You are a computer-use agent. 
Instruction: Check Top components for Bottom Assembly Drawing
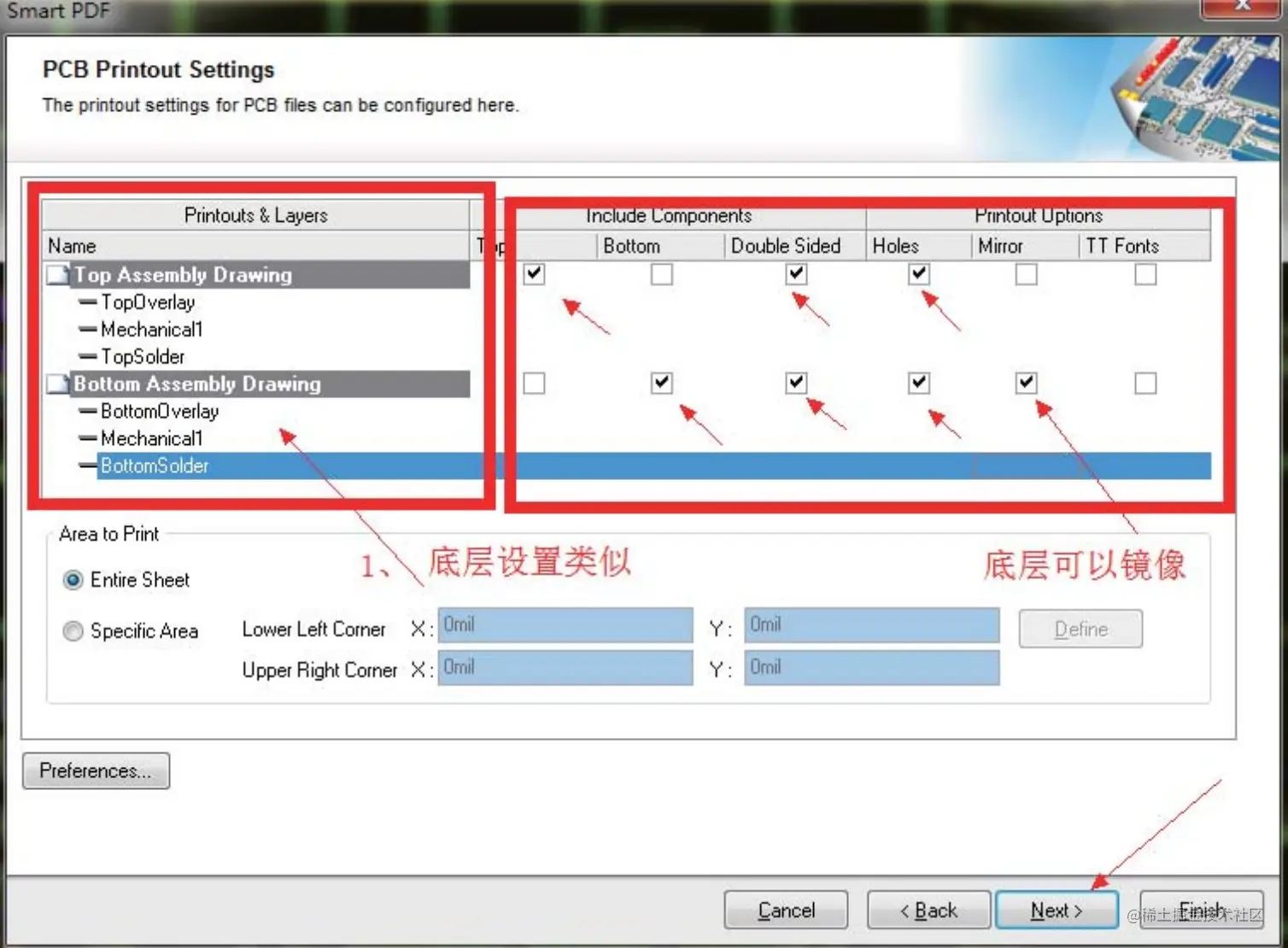(x=535, y=383)
